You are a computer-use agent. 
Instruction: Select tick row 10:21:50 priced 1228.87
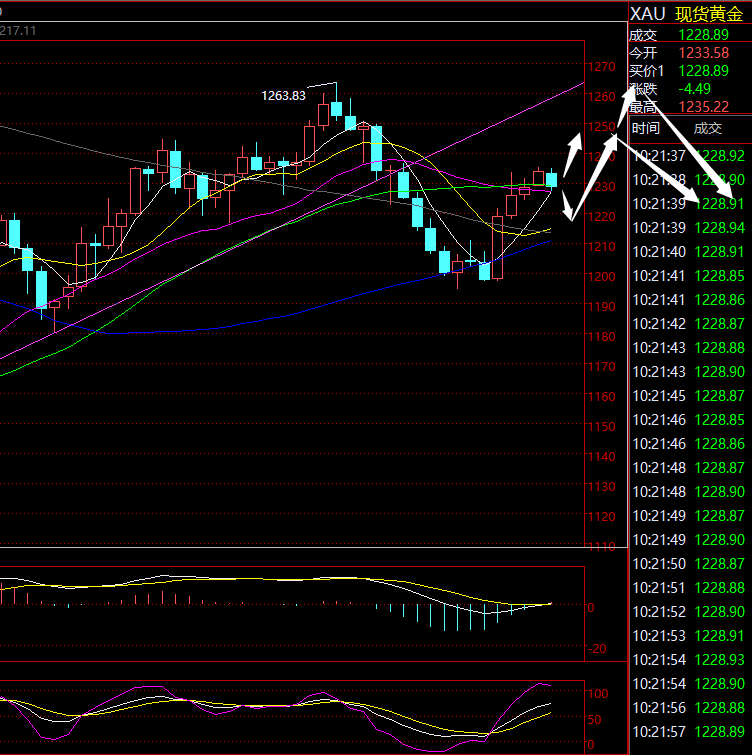(x=688, y=563)
